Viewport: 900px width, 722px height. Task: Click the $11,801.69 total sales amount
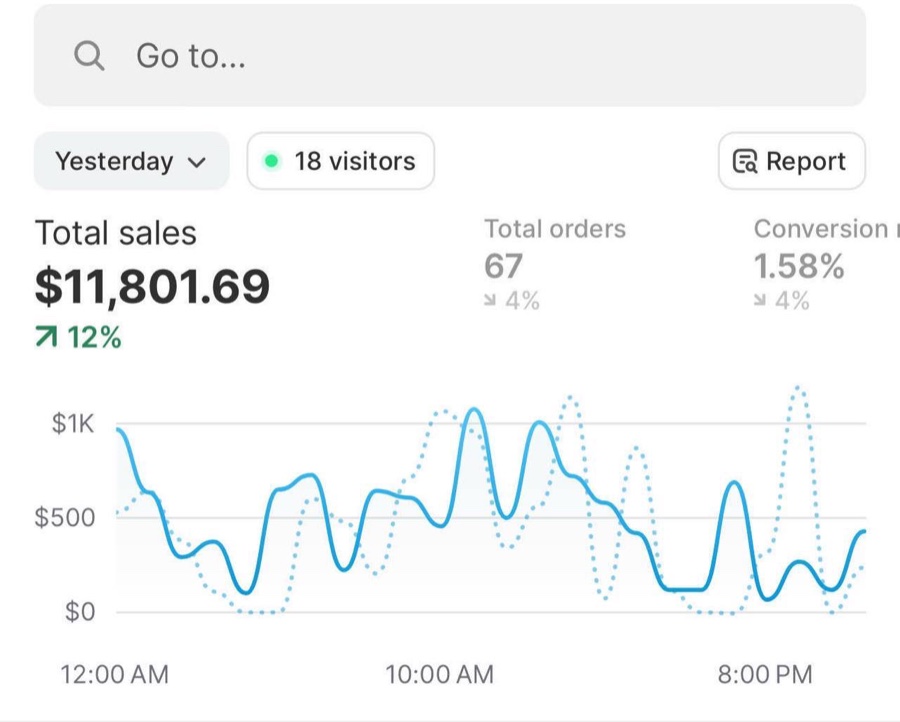point(152,286)
